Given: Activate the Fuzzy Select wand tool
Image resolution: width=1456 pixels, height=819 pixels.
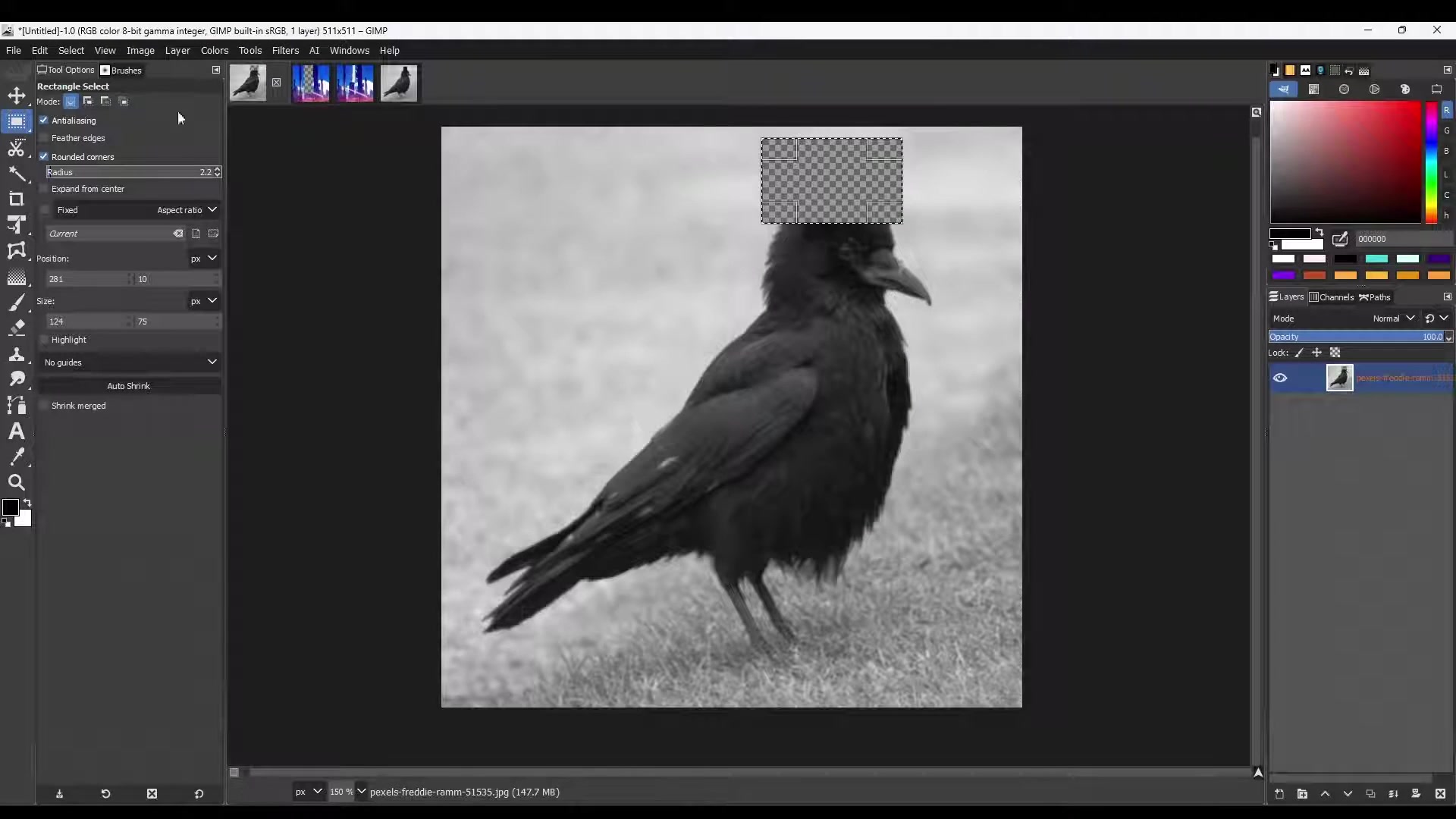Looking at the screenshot, I should (x=17, y=174).
